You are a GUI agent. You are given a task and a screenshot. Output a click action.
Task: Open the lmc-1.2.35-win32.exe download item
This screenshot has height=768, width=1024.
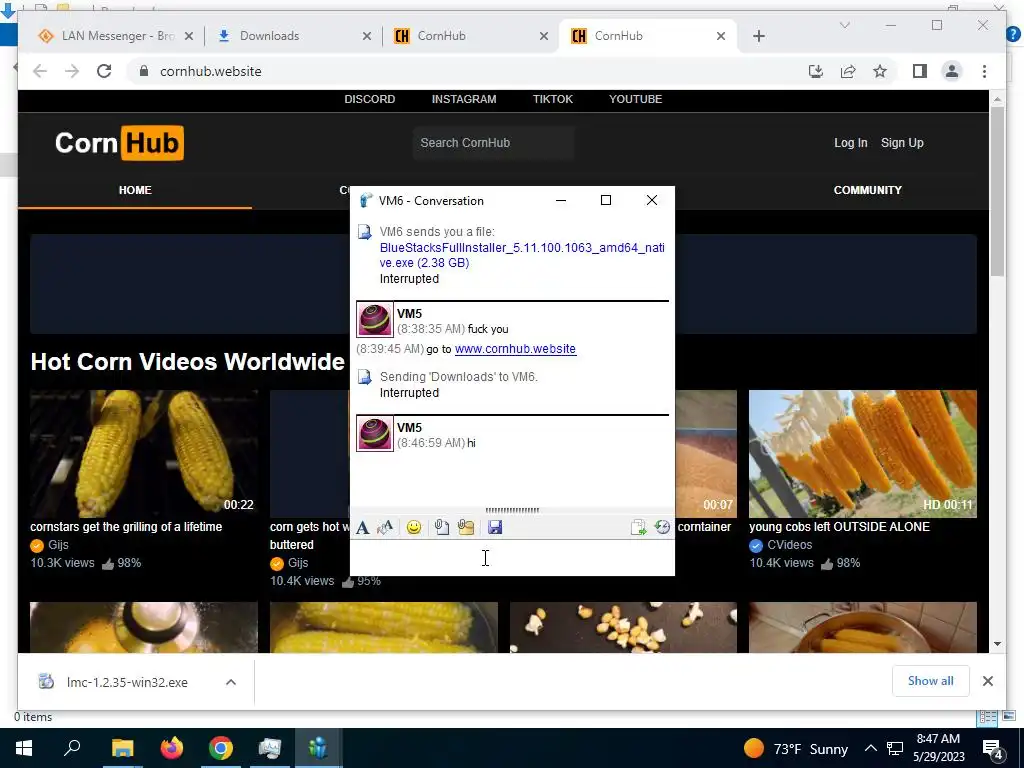coord(127,682)
